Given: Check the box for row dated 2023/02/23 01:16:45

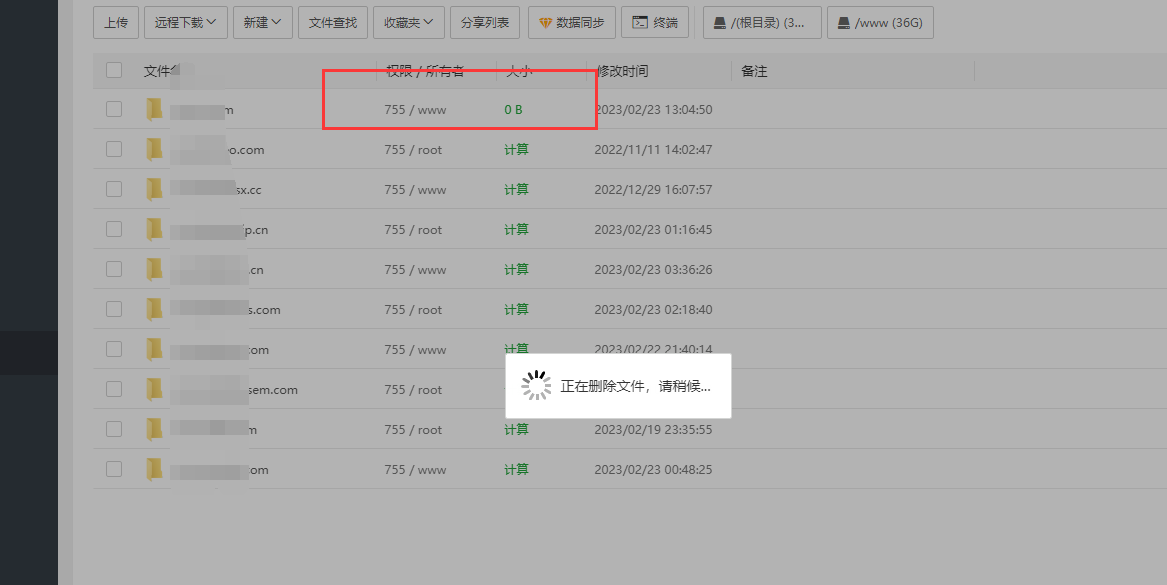Looking at the screenshot, I should (114, 229).
